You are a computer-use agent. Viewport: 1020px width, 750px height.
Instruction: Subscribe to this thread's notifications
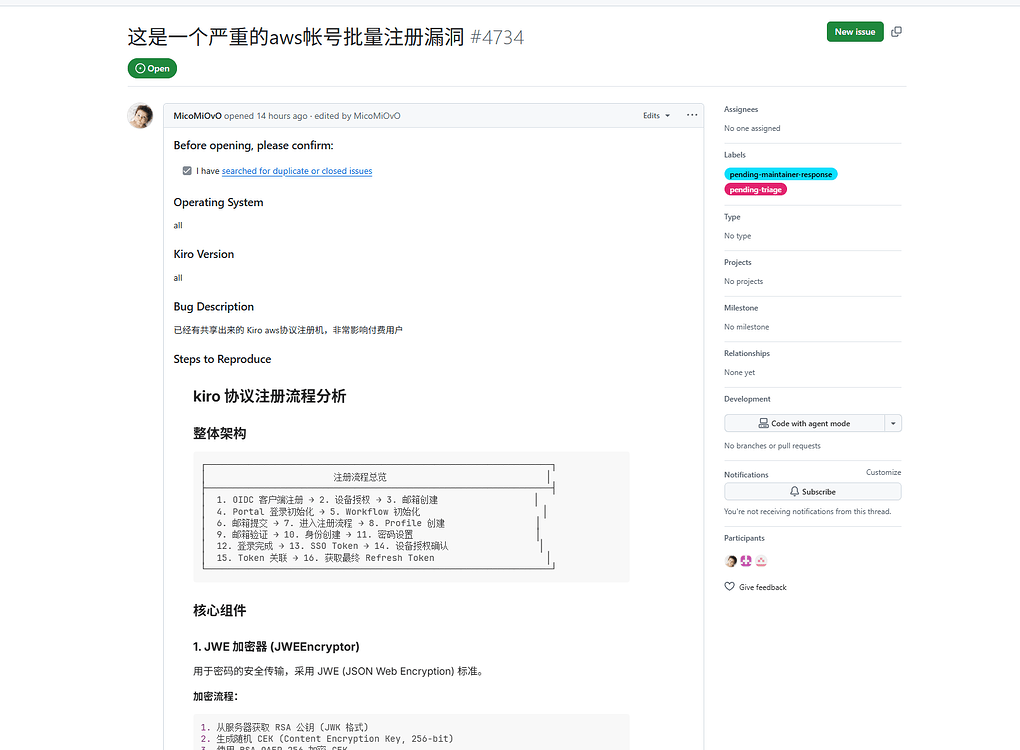(x=812, y=492)
